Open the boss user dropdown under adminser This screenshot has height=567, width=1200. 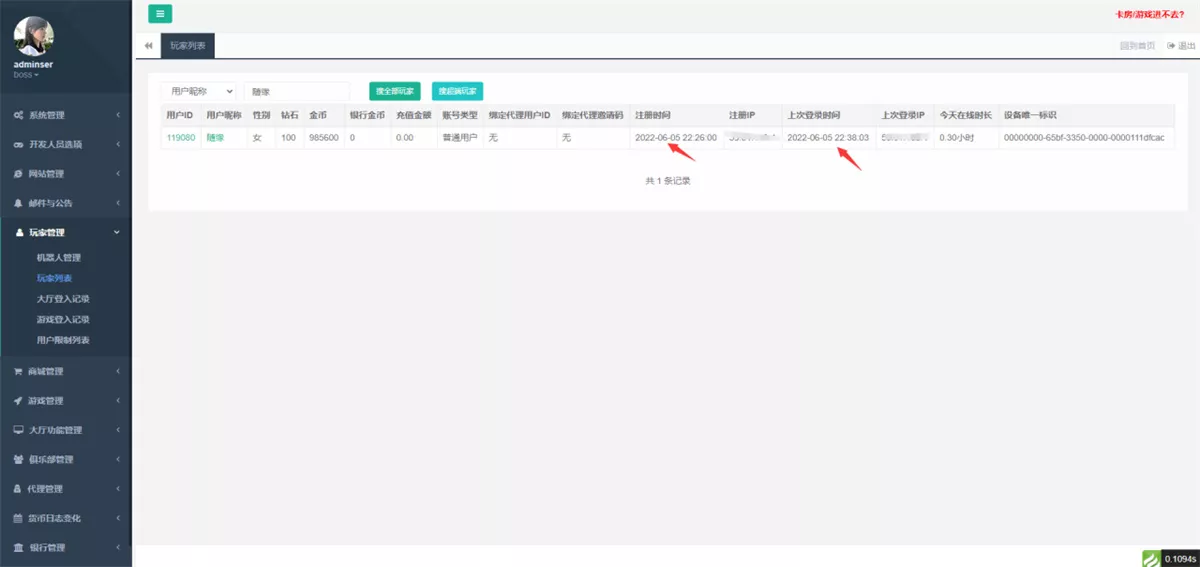(26, 75)
